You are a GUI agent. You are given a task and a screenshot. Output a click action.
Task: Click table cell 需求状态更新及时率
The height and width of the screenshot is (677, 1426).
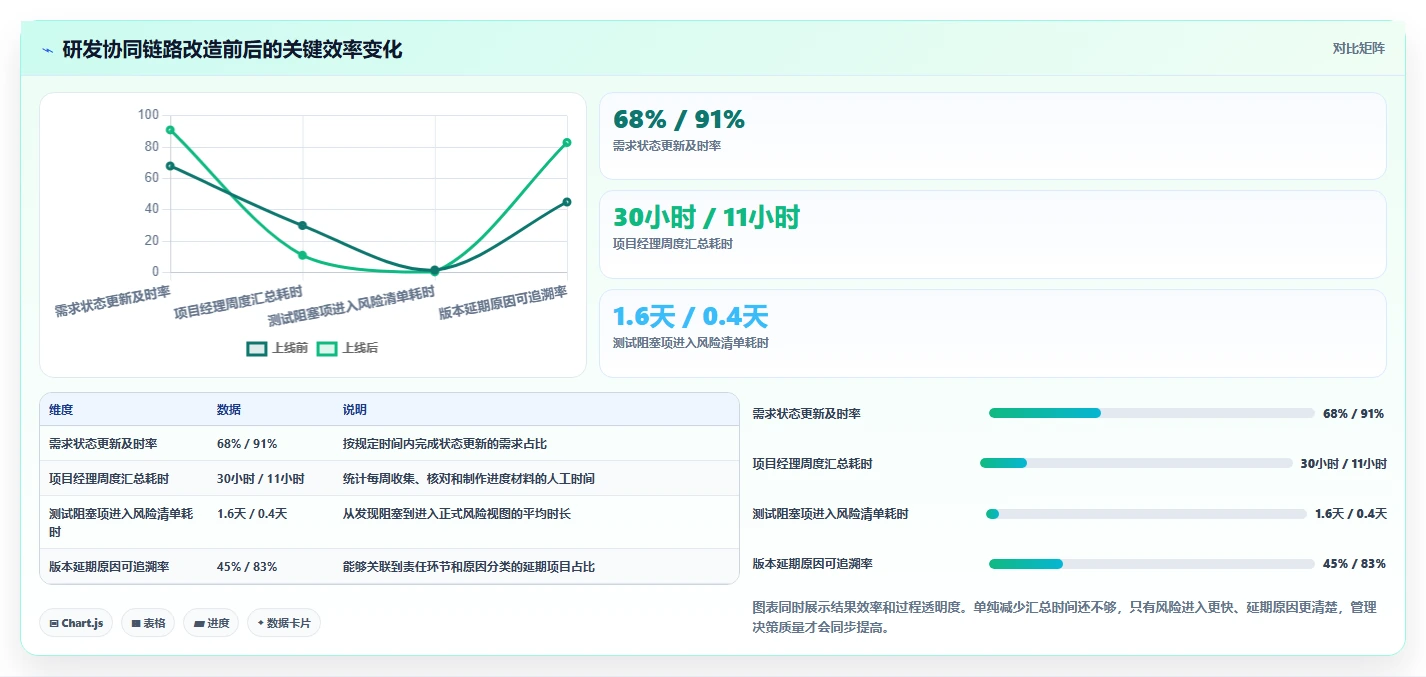103,444
